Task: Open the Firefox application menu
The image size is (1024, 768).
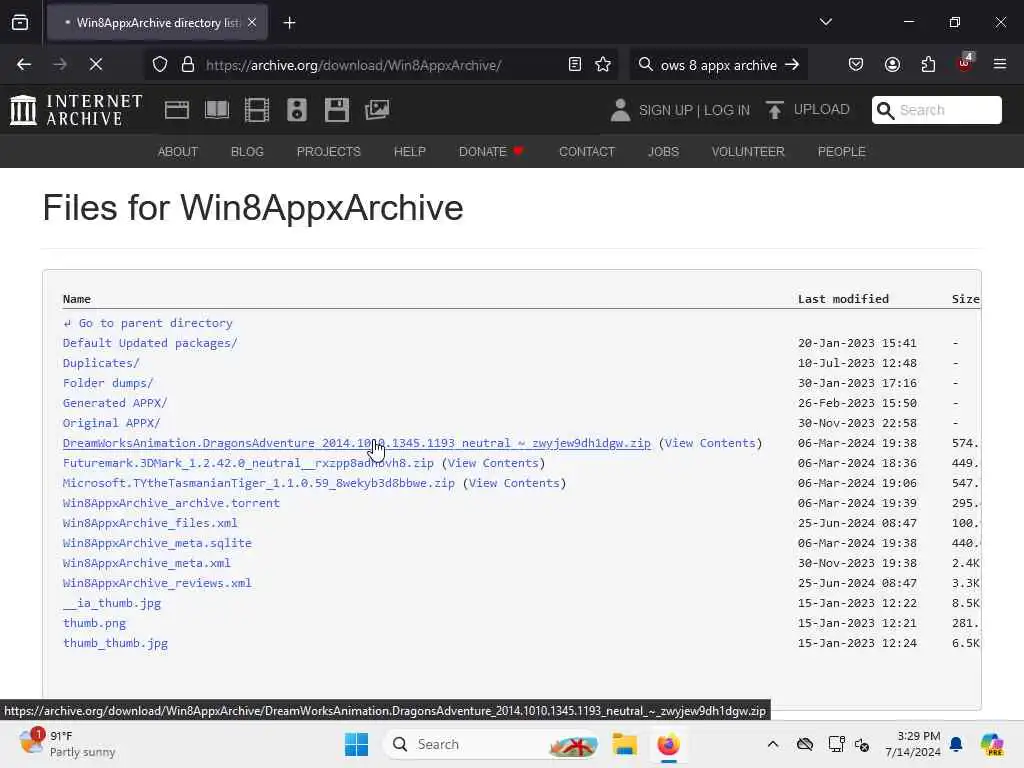Action: coord(1000,64)
